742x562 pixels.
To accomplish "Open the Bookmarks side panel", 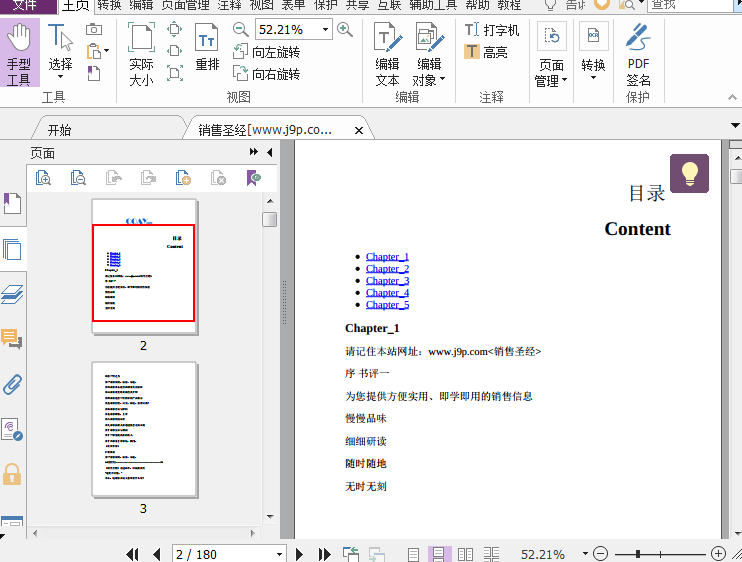I will (x=12, y=203).
